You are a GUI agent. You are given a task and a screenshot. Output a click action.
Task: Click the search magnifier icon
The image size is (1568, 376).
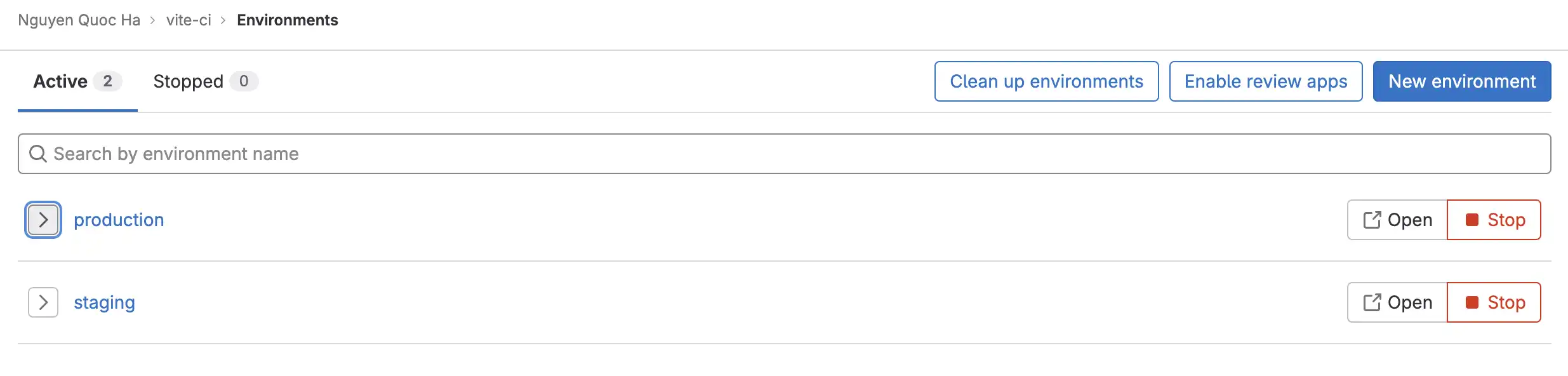(37, 154)
